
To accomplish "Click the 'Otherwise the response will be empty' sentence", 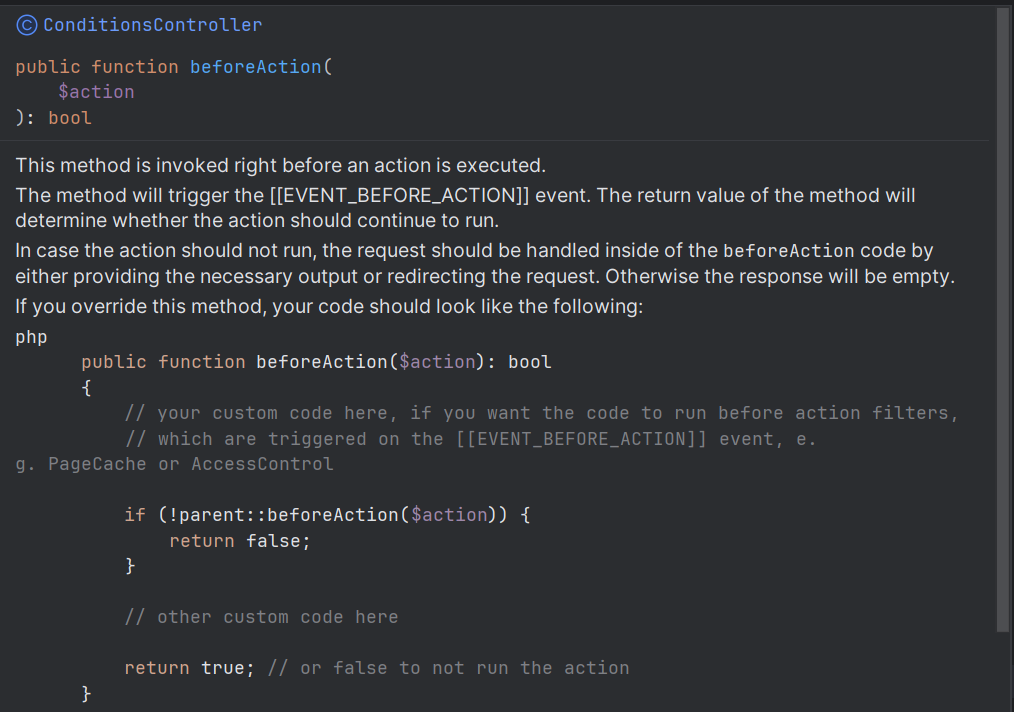I will (779, 277).
